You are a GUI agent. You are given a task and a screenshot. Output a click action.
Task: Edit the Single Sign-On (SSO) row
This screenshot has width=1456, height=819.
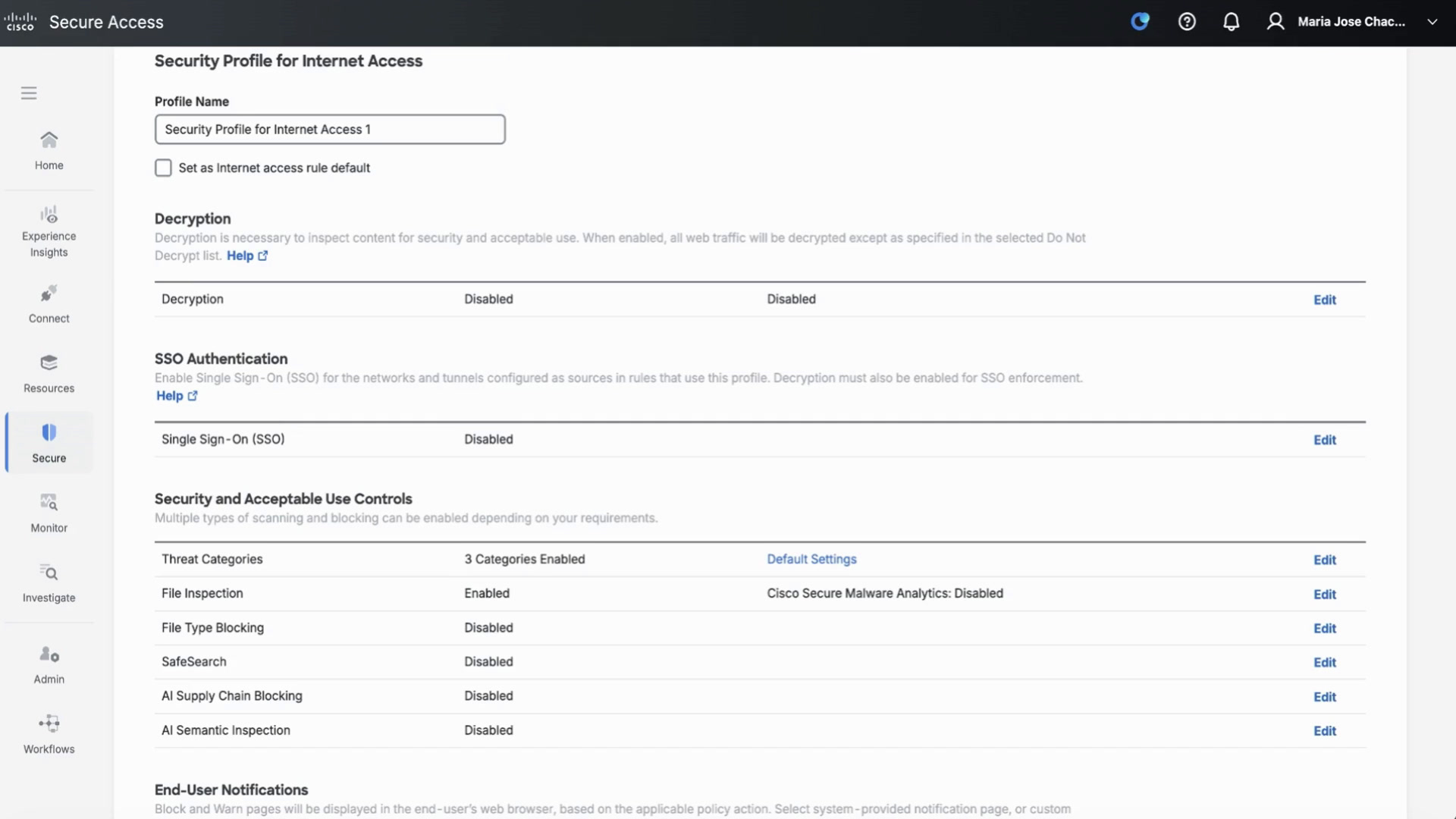1324,441
